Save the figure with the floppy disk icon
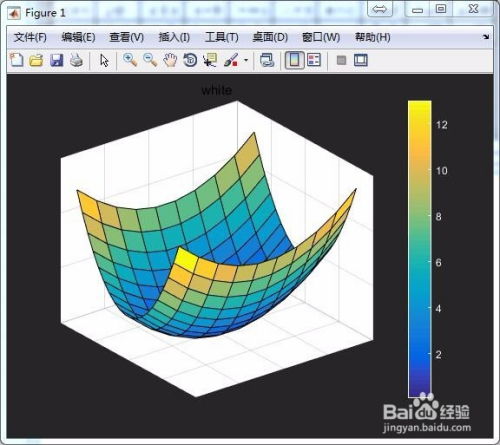This screenshot has height=445, width=500. (x=57, y=60)
